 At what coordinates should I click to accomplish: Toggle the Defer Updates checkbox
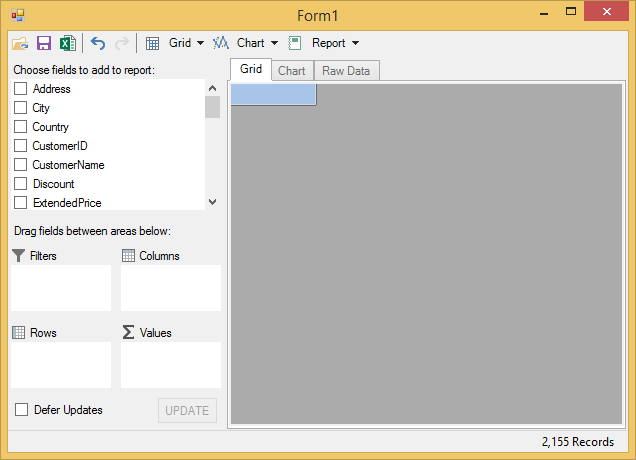point(21,410)
